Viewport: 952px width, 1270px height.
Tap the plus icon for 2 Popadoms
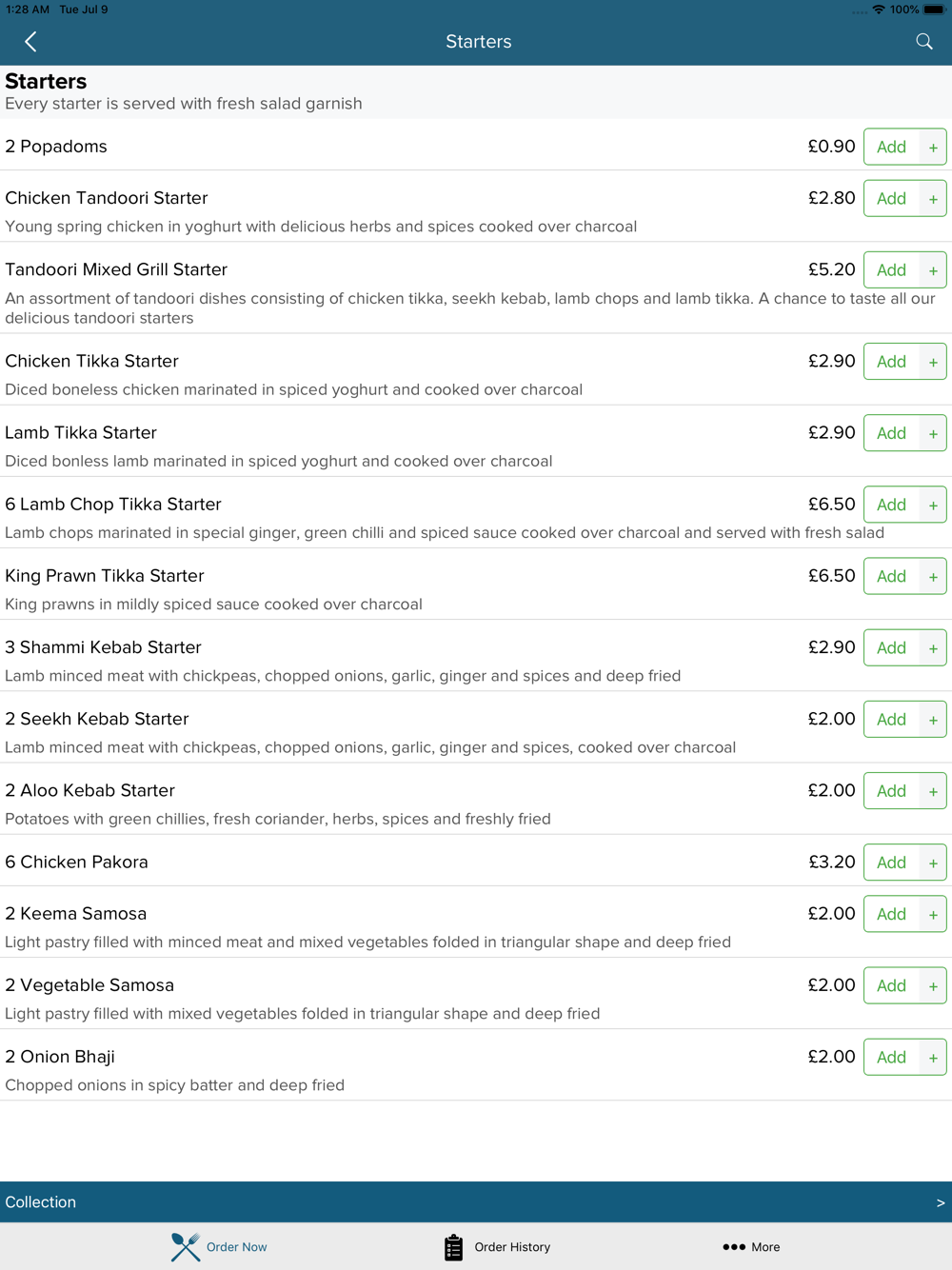click(x=933, y=148)
